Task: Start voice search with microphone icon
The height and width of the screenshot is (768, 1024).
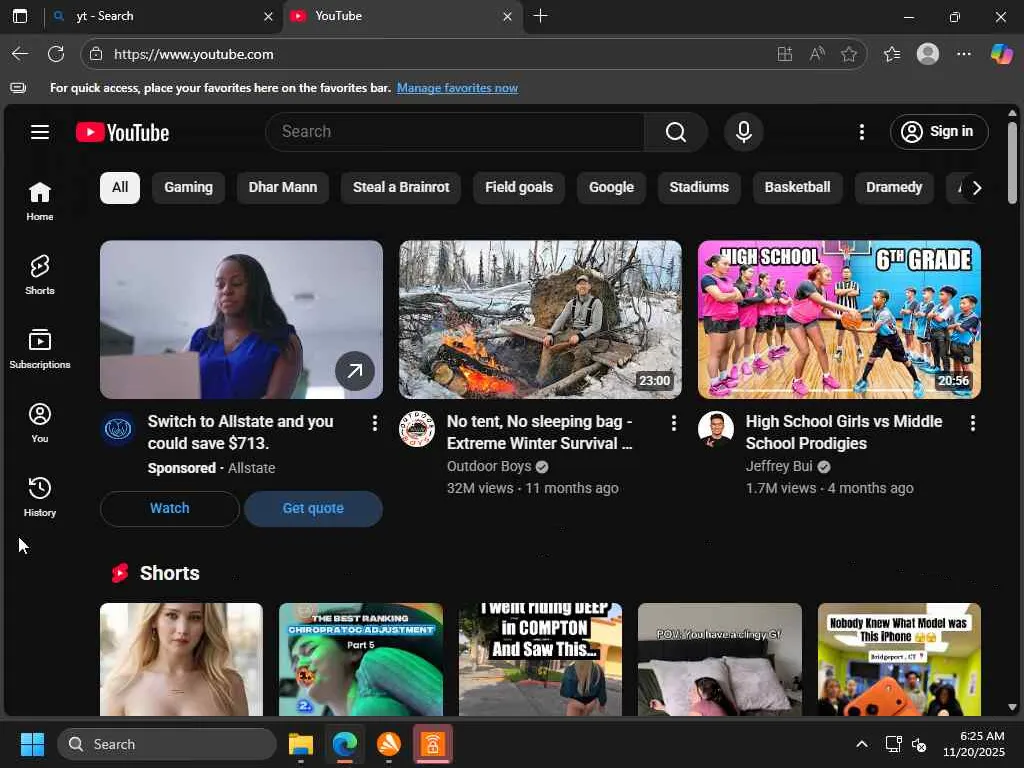Action: 743,132
